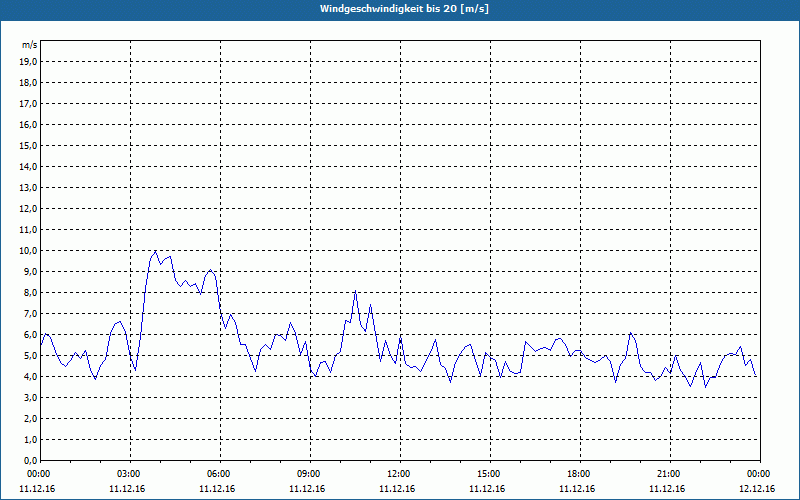Select the '5,0' y-axis value
This screenshot has width=800, height=500.
pyautogui.click(x=30, y=356)
